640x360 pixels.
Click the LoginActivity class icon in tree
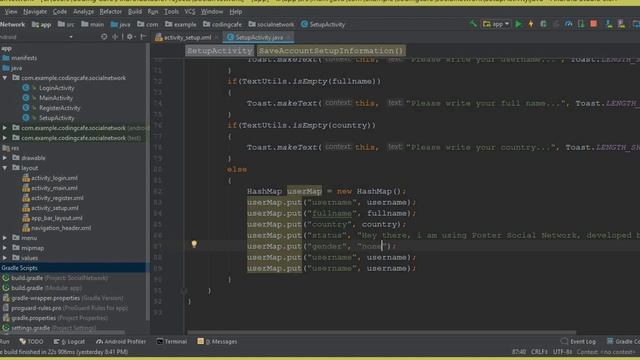pyautogui.click(x=26, y=88)
